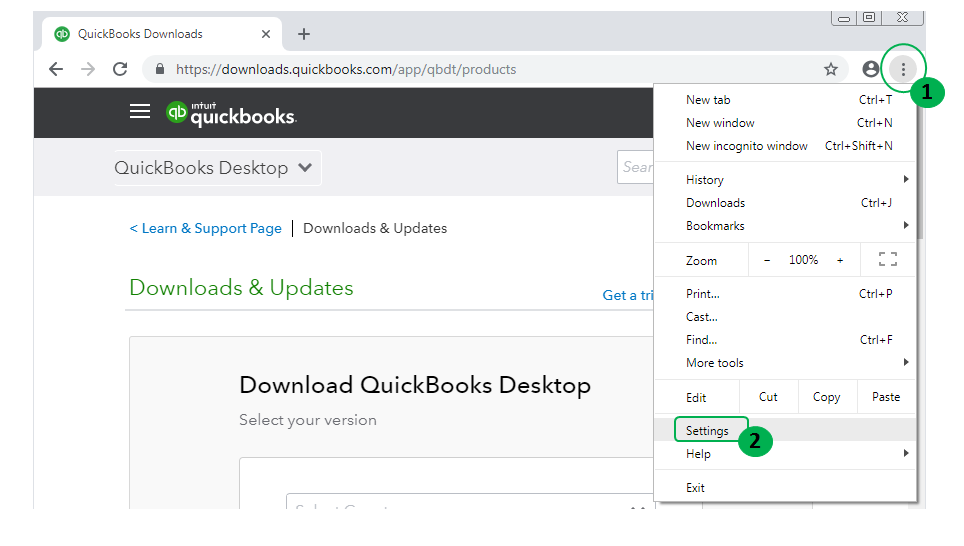This screenshot has width=964, height=546.
Task: Close the QuickBooks Downloads tab
Action: tap(266, 34)
